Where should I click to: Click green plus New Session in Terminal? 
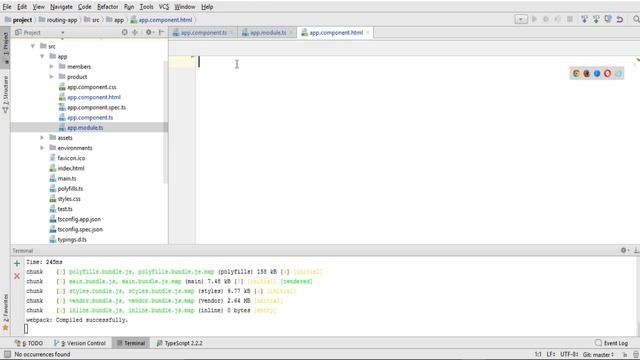17,264
